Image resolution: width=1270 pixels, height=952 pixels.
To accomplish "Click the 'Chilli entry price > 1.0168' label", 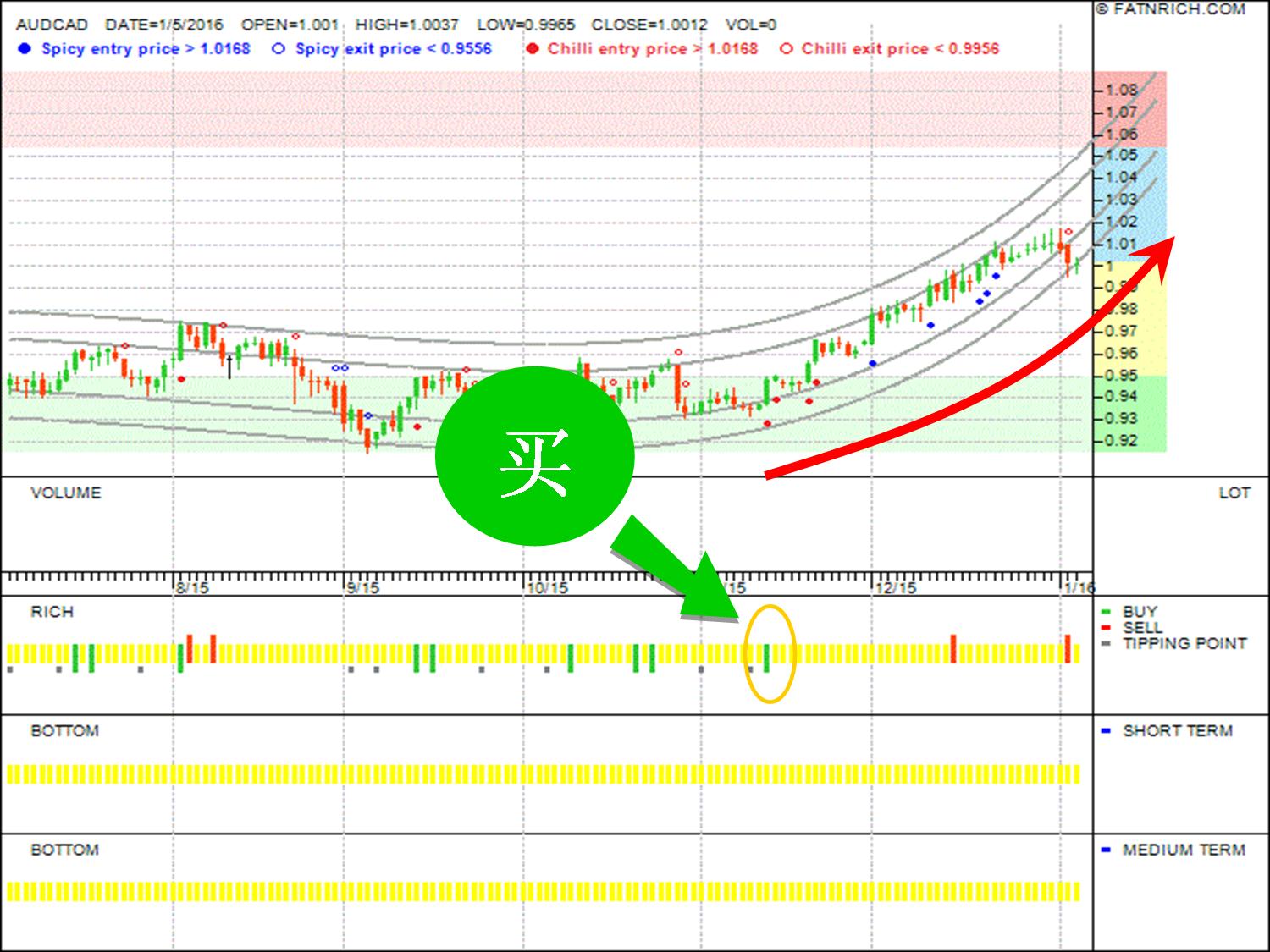I will tap(653, 48).
